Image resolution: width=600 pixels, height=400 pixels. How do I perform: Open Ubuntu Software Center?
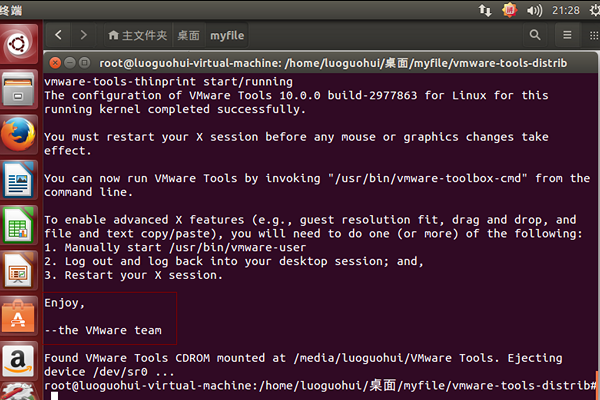click(17, 316)
